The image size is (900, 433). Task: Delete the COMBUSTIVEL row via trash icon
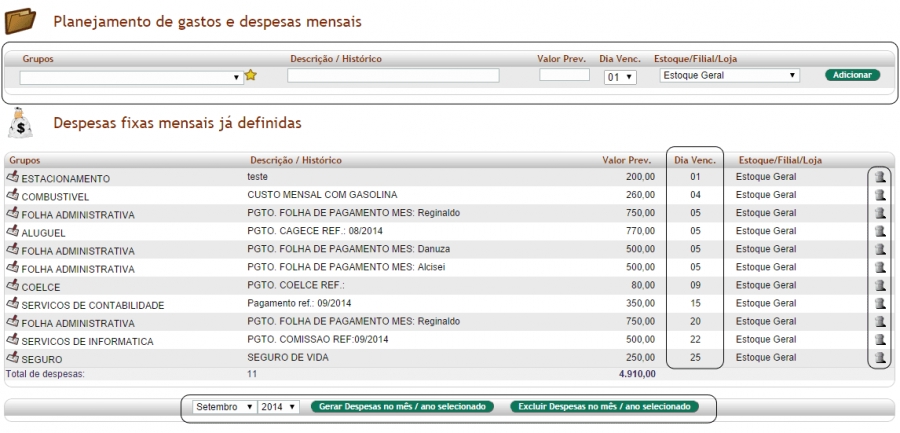pos(880,195)
